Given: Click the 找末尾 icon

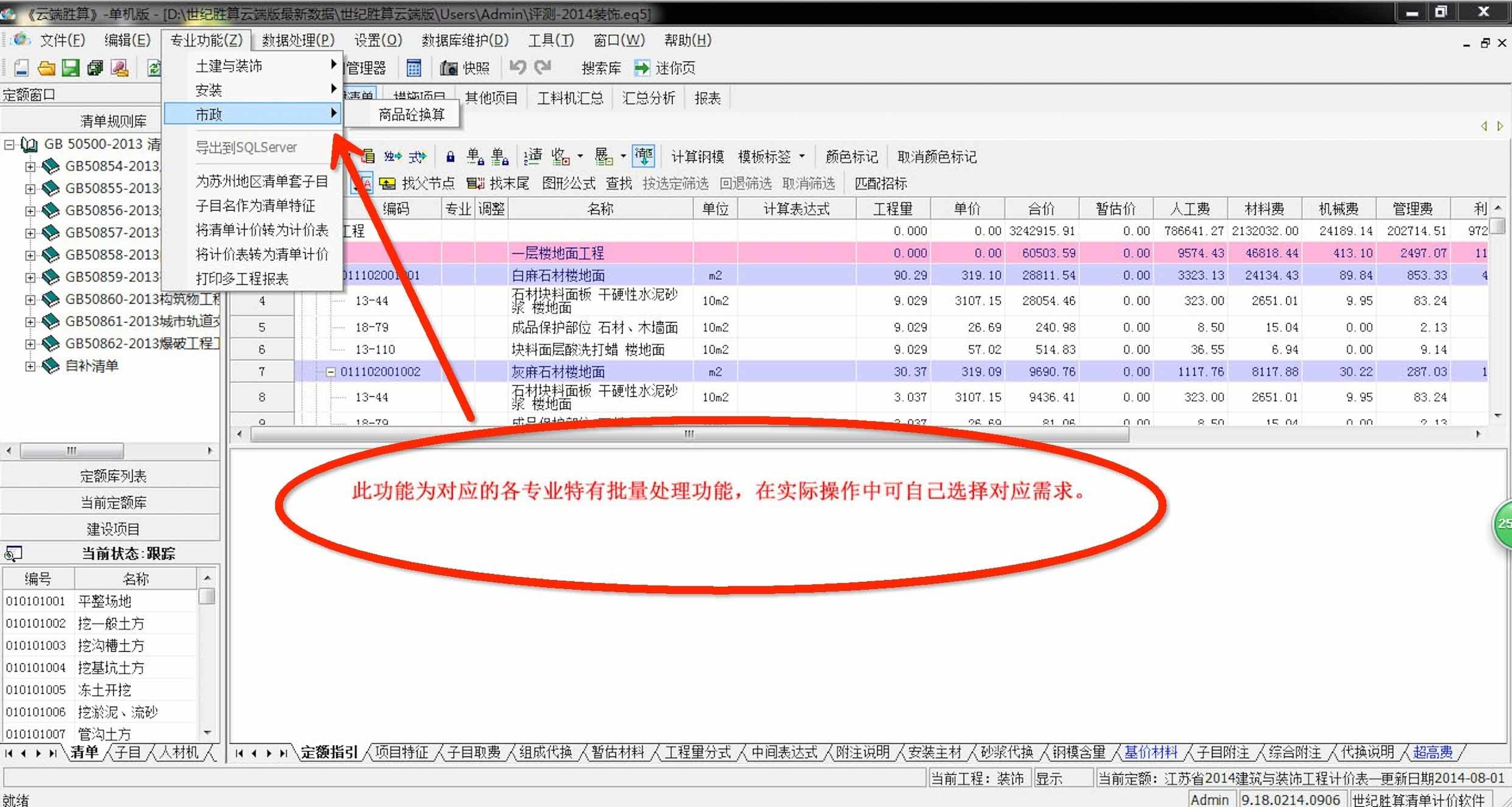Looking at the screenshot, I should 475,183.
